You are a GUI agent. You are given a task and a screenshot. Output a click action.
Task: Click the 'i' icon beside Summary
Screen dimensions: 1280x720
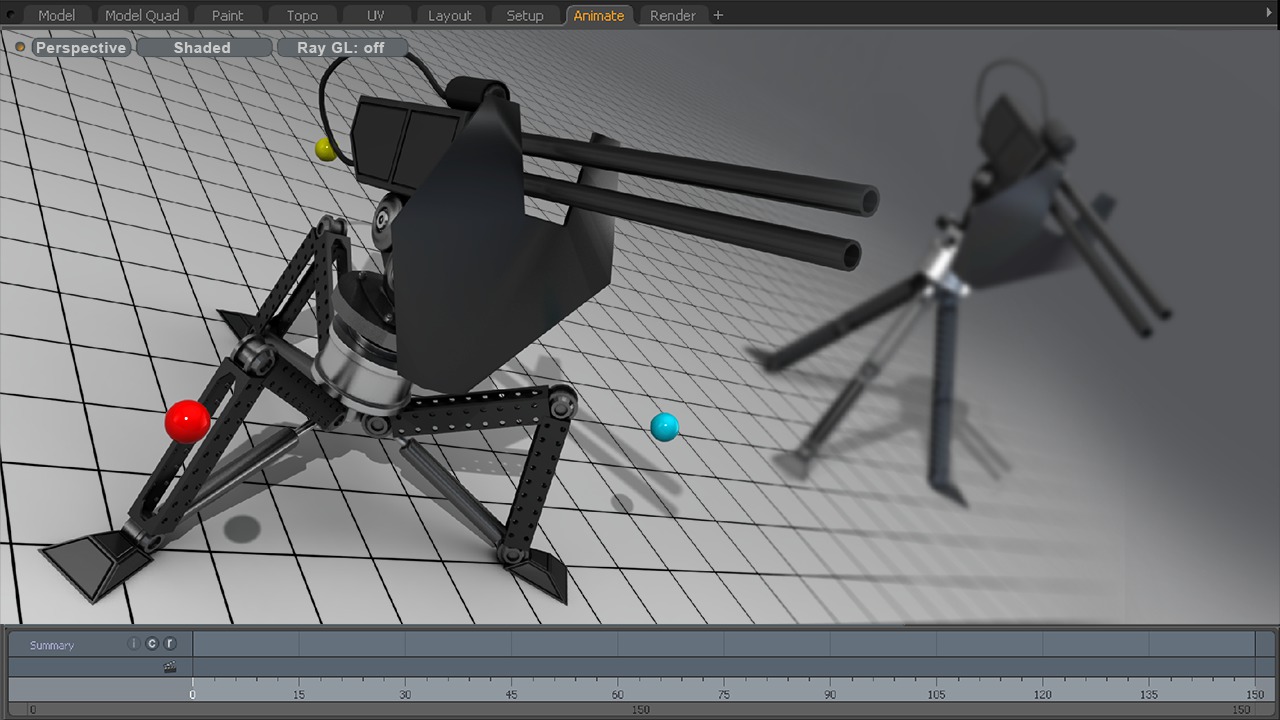click(x=133, y=645)
